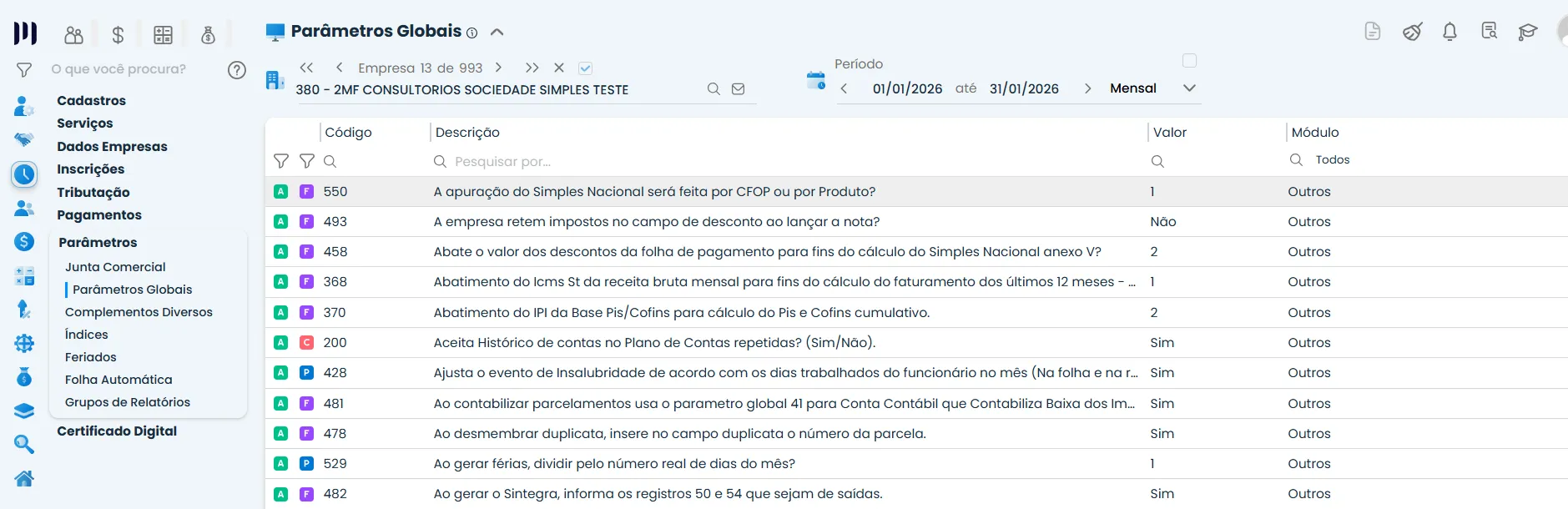Open the calculator-grid module icon in top toolbar
The width and height of the screenshot is (1568, 509).
pyautogui.click(x=163, y=35)
